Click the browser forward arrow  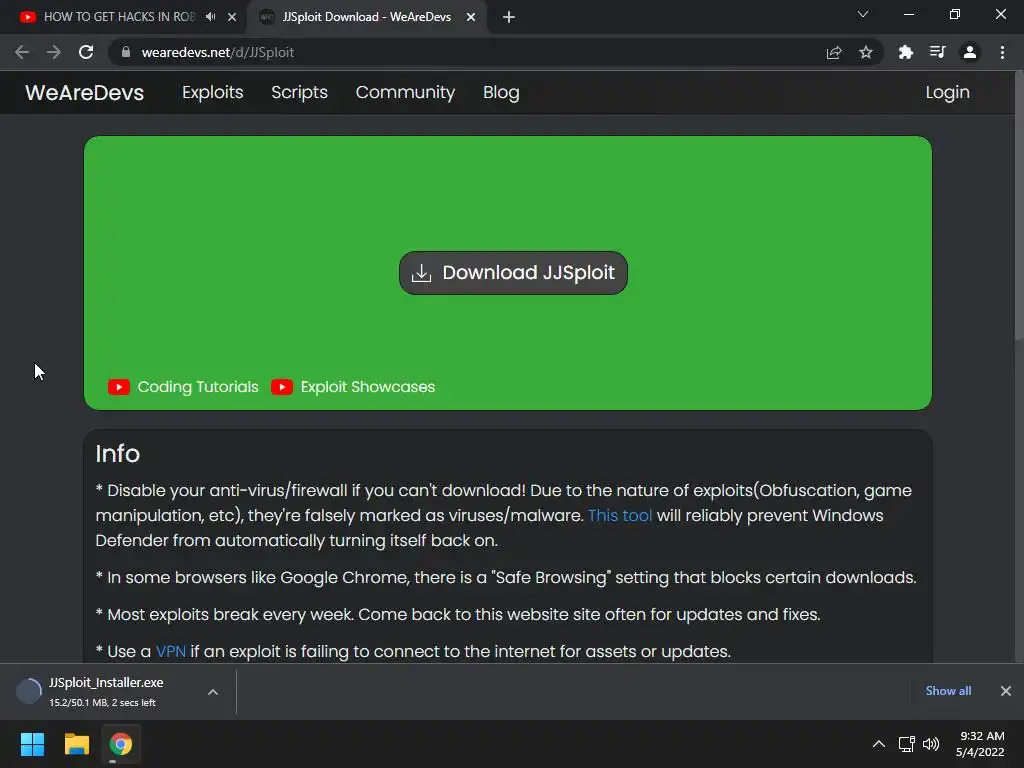(x=54, y=52)
